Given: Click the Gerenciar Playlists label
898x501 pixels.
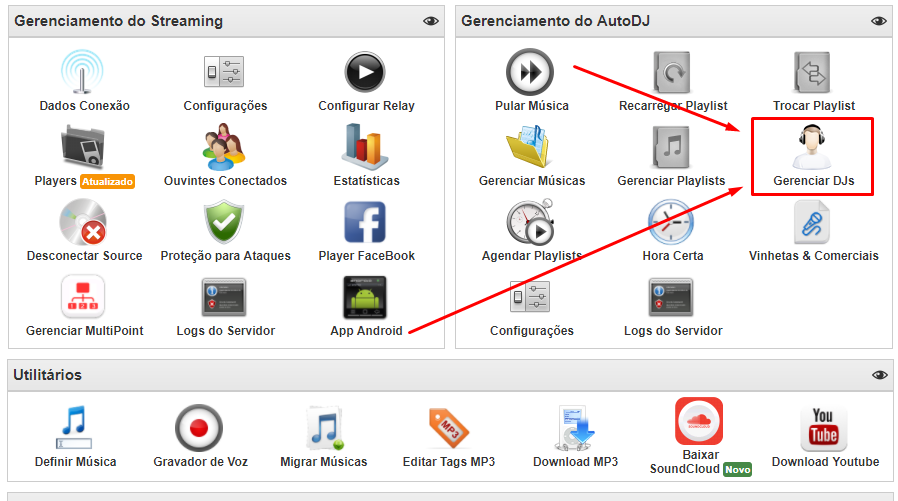Looking at the screenshot, I should [671, 181].
